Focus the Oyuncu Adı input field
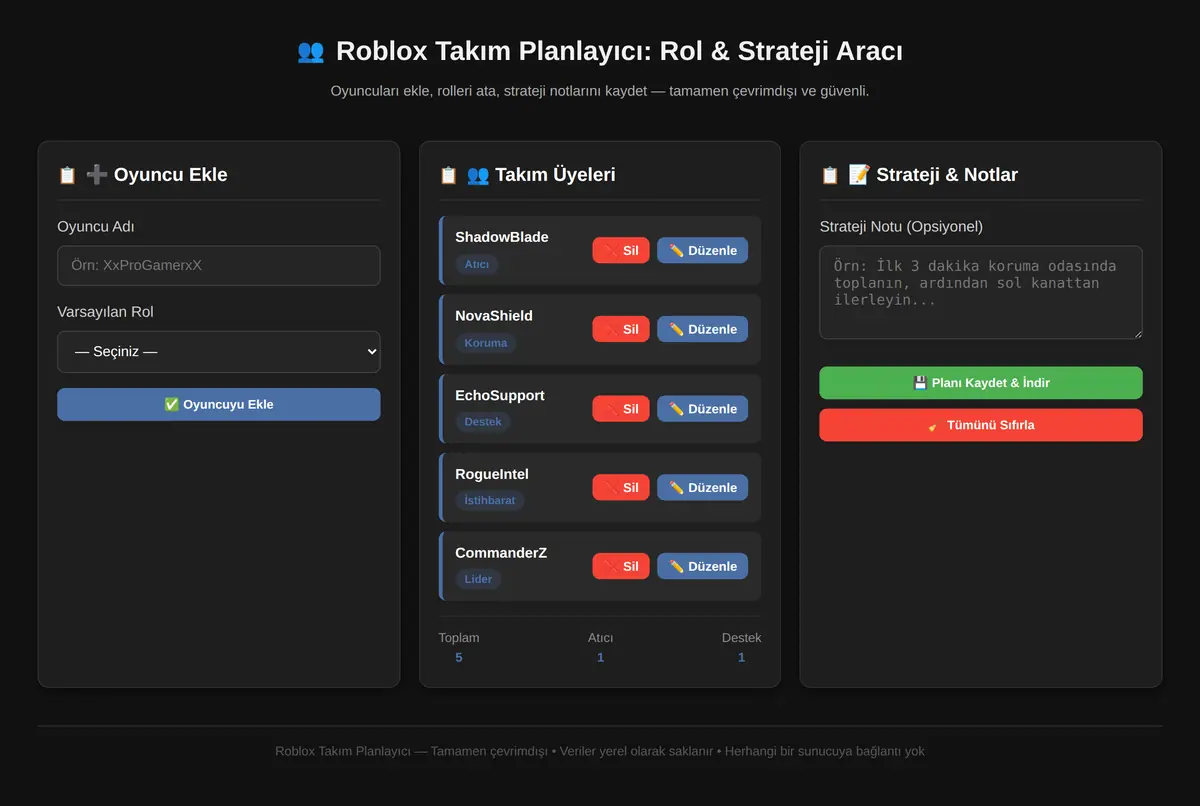This screenshot has height=806, width=1200. point(219,266)
